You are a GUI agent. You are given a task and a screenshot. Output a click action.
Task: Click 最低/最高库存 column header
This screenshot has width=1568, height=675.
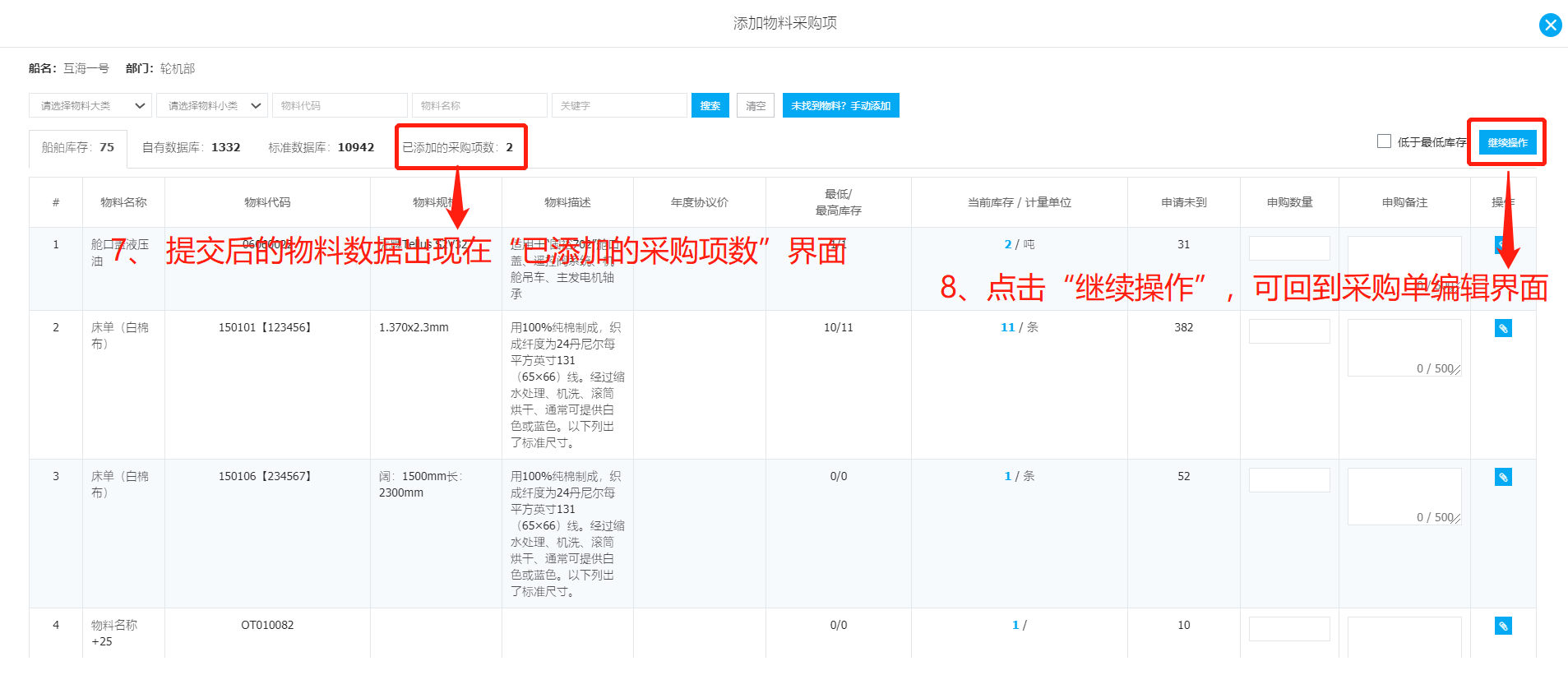(838, 202)
